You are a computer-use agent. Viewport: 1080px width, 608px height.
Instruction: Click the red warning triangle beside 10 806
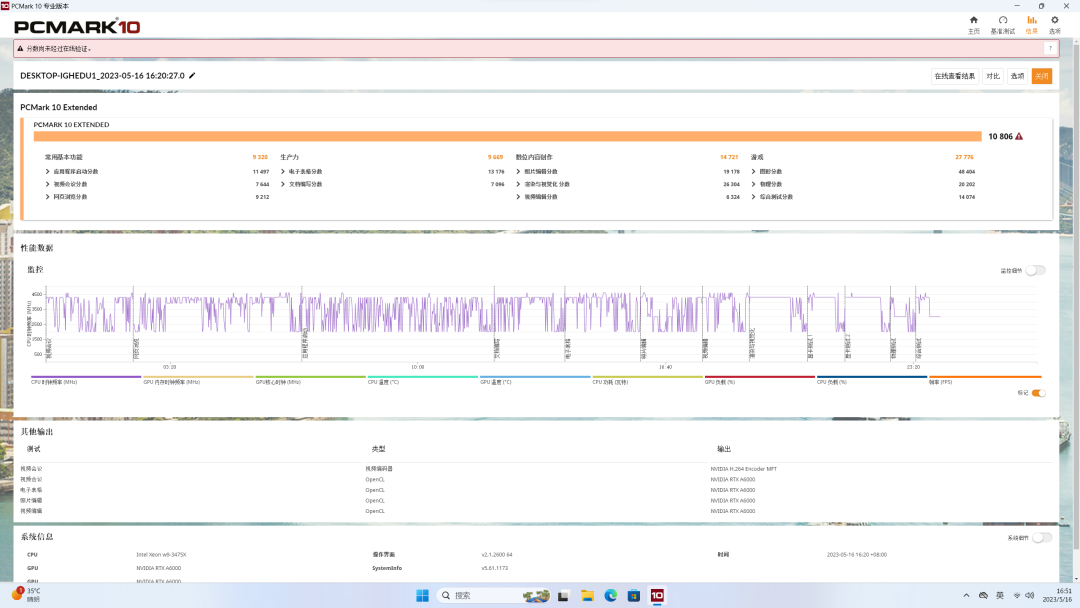tap(1019, 136)
